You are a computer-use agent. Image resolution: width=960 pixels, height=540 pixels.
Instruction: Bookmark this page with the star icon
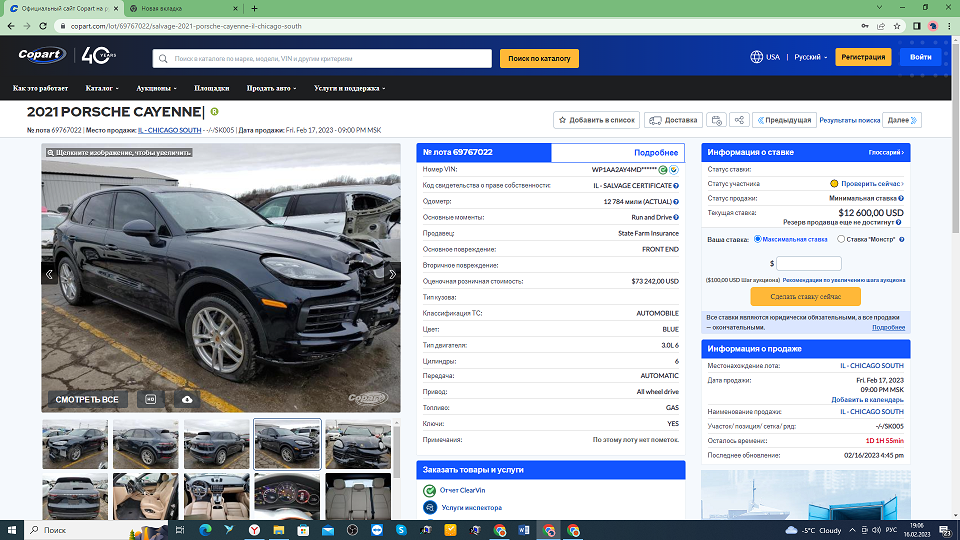point(897,26)
